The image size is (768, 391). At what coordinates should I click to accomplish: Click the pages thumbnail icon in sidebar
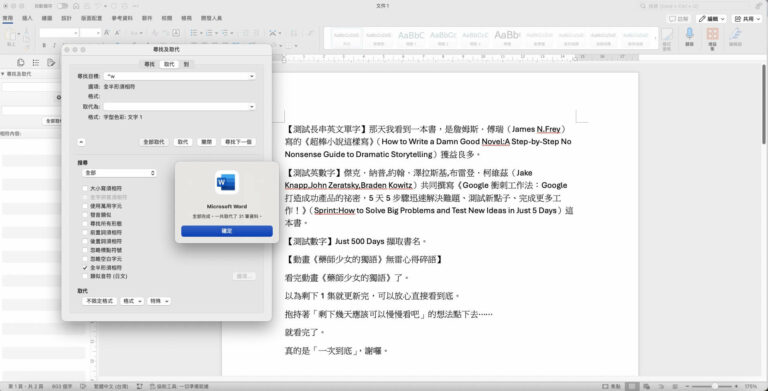coord(21,63)
